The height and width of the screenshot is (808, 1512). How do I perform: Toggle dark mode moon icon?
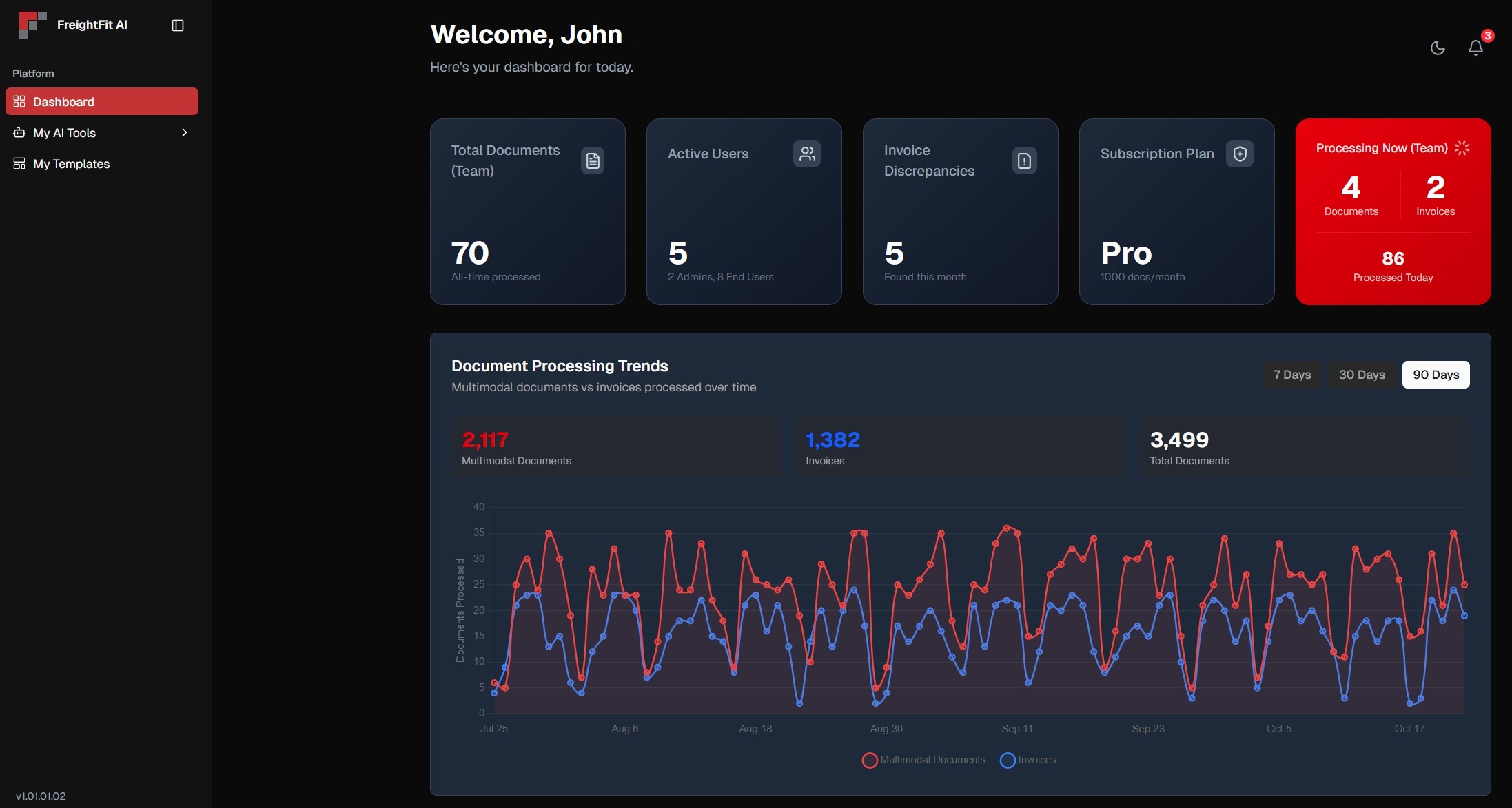tap(1438, 48)
